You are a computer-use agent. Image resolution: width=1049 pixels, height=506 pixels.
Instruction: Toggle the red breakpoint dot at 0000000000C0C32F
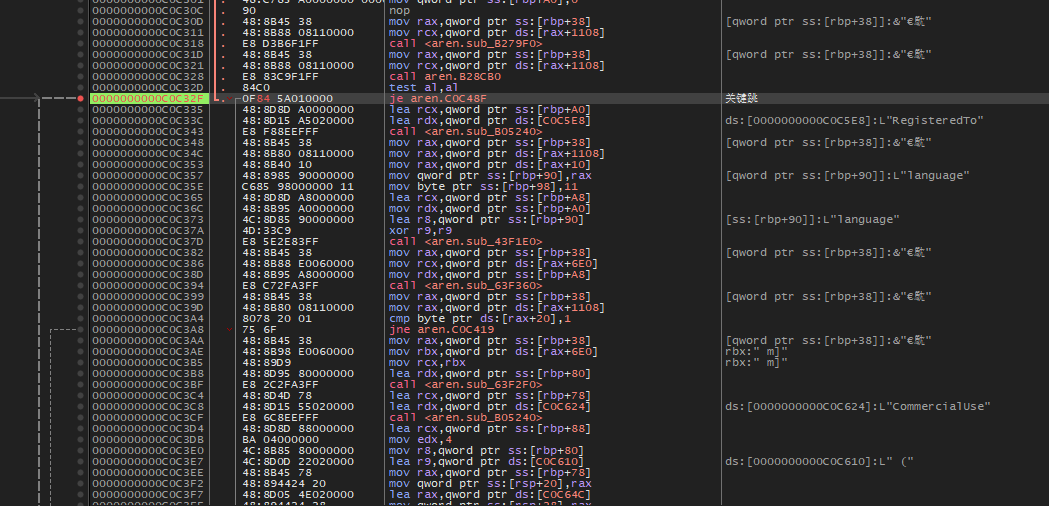[80, 98]
